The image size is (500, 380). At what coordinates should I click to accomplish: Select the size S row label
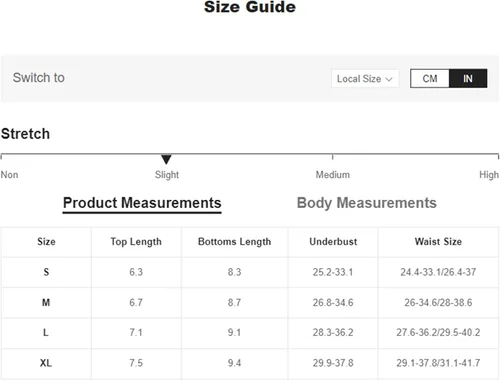click(46, 272)
